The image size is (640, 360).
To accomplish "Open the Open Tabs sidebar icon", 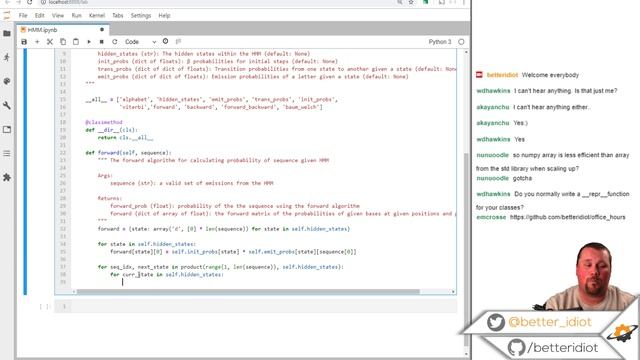I will [7, 129].
